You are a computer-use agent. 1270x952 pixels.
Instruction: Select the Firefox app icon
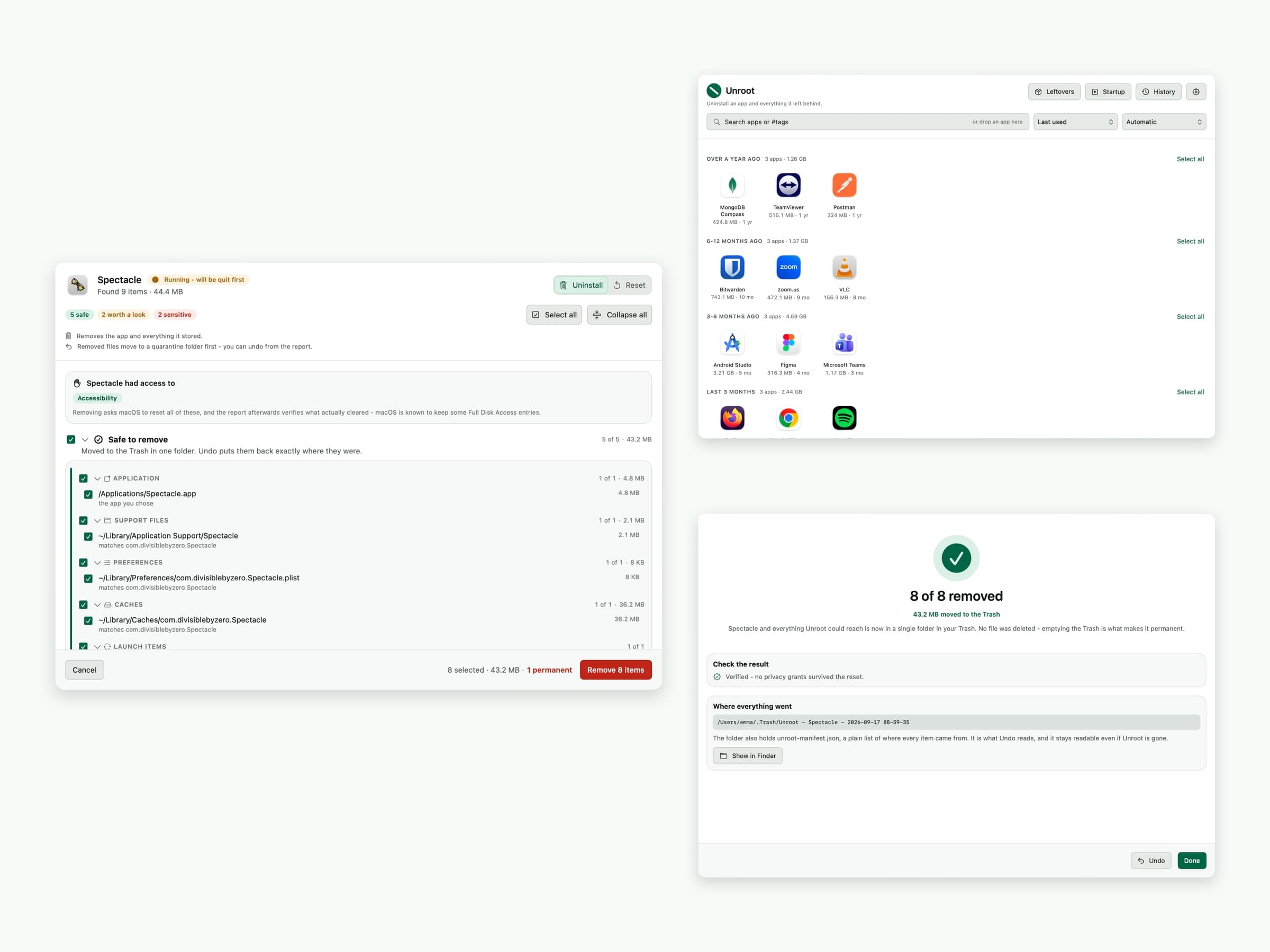[732, 418]
